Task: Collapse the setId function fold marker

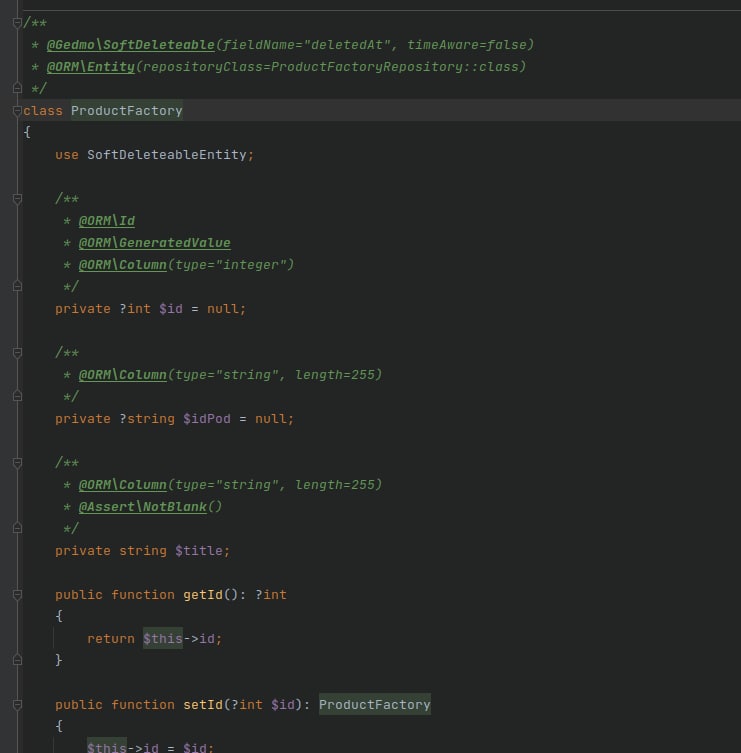Action: (17, 705)
